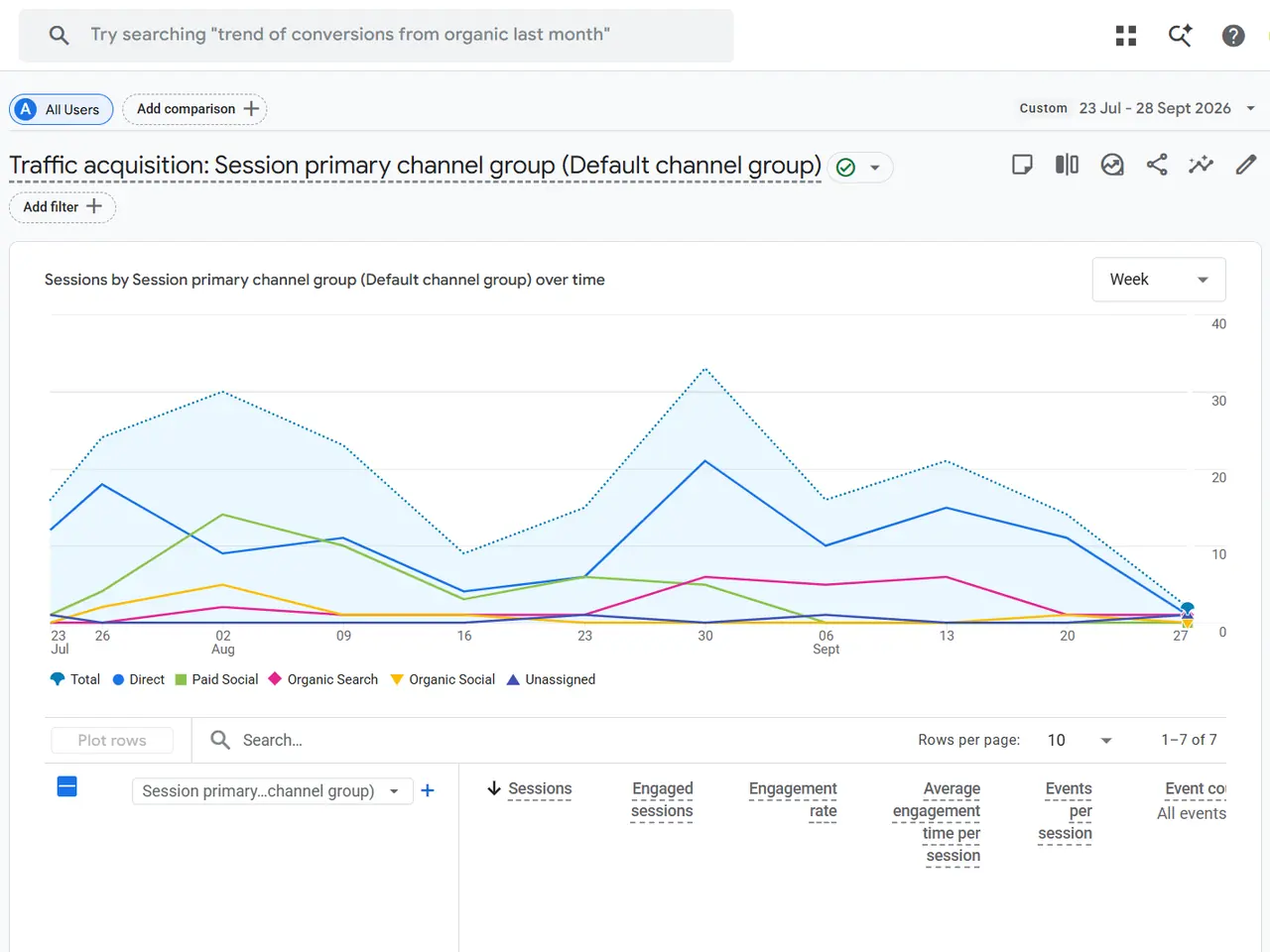Viewport: 1270px width, 952px height.
Task: Click the Engaged sessions column header
Action: tap(663, 800)
